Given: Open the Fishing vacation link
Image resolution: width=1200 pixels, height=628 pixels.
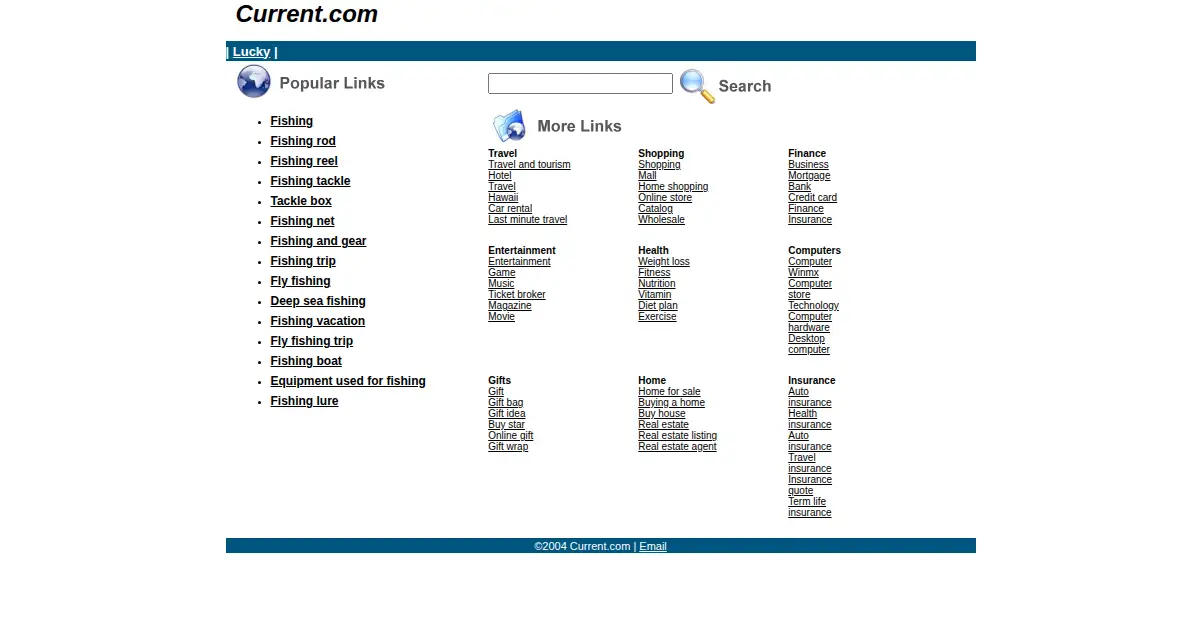Looking at the screenshot, I should 317,321.
